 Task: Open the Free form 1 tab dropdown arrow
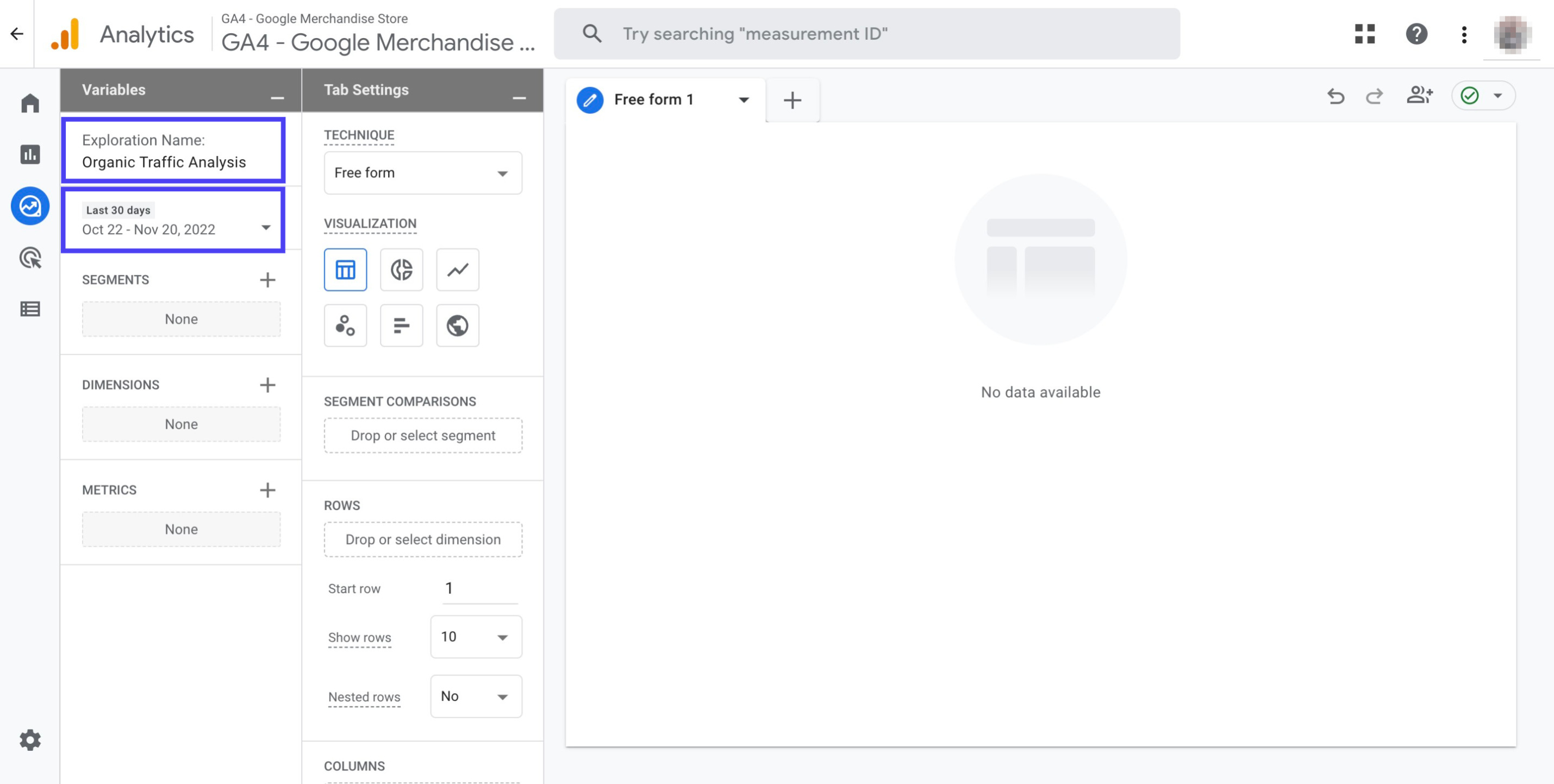pos(744,100)
